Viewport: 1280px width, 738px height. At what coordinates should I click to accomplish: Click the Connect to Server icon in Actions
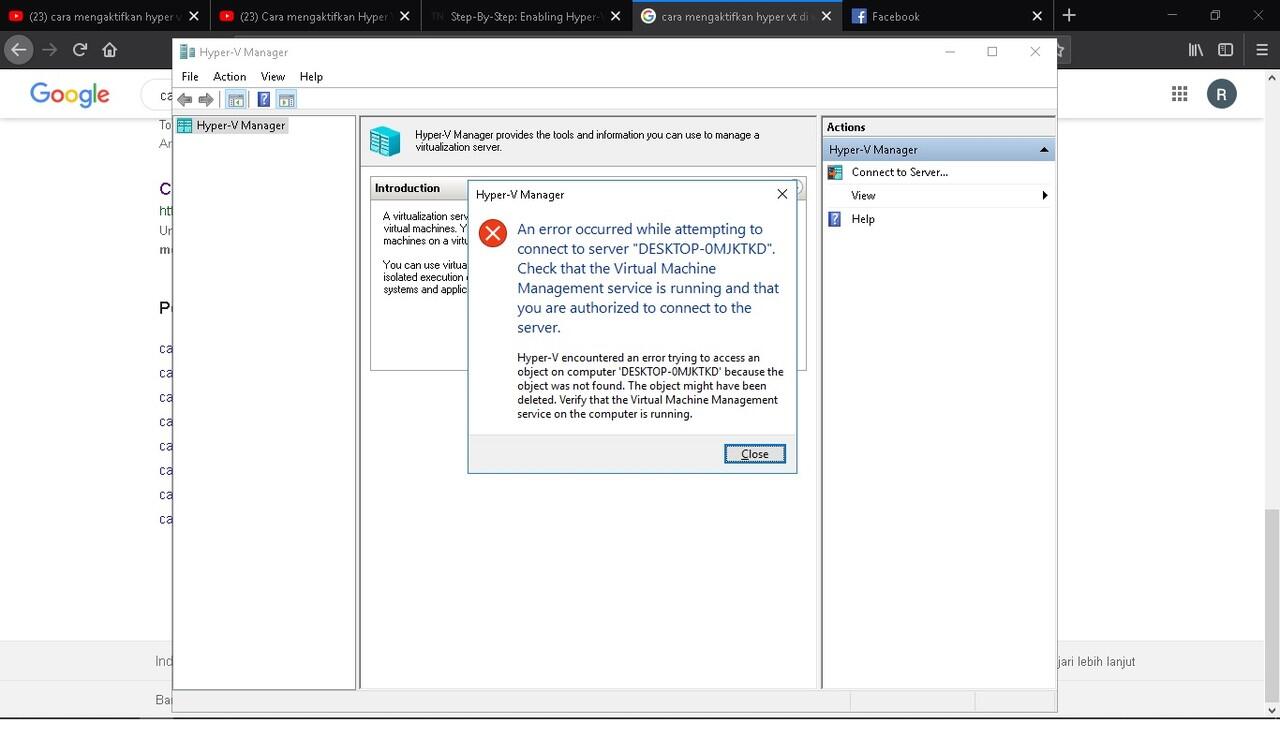tap(835, 172)
